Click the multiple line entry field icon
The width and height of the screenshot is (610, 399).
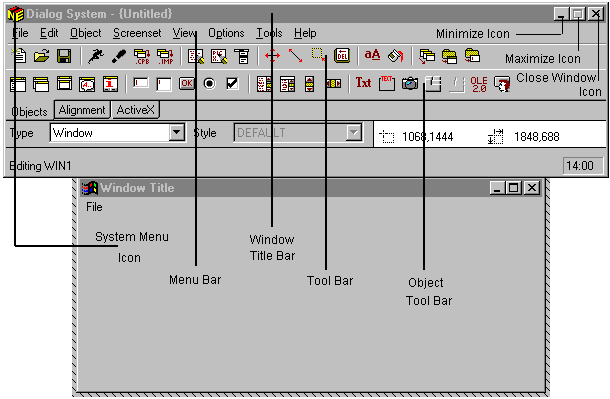[x=164, y=84]
